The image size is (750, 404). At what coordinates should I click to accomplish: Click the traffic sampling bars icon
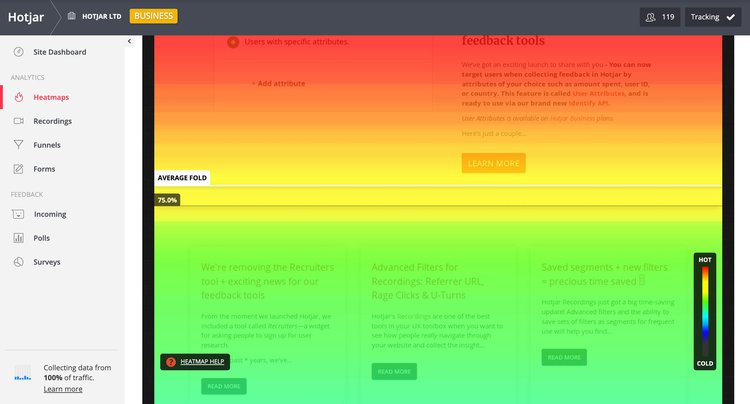[22, 373]
